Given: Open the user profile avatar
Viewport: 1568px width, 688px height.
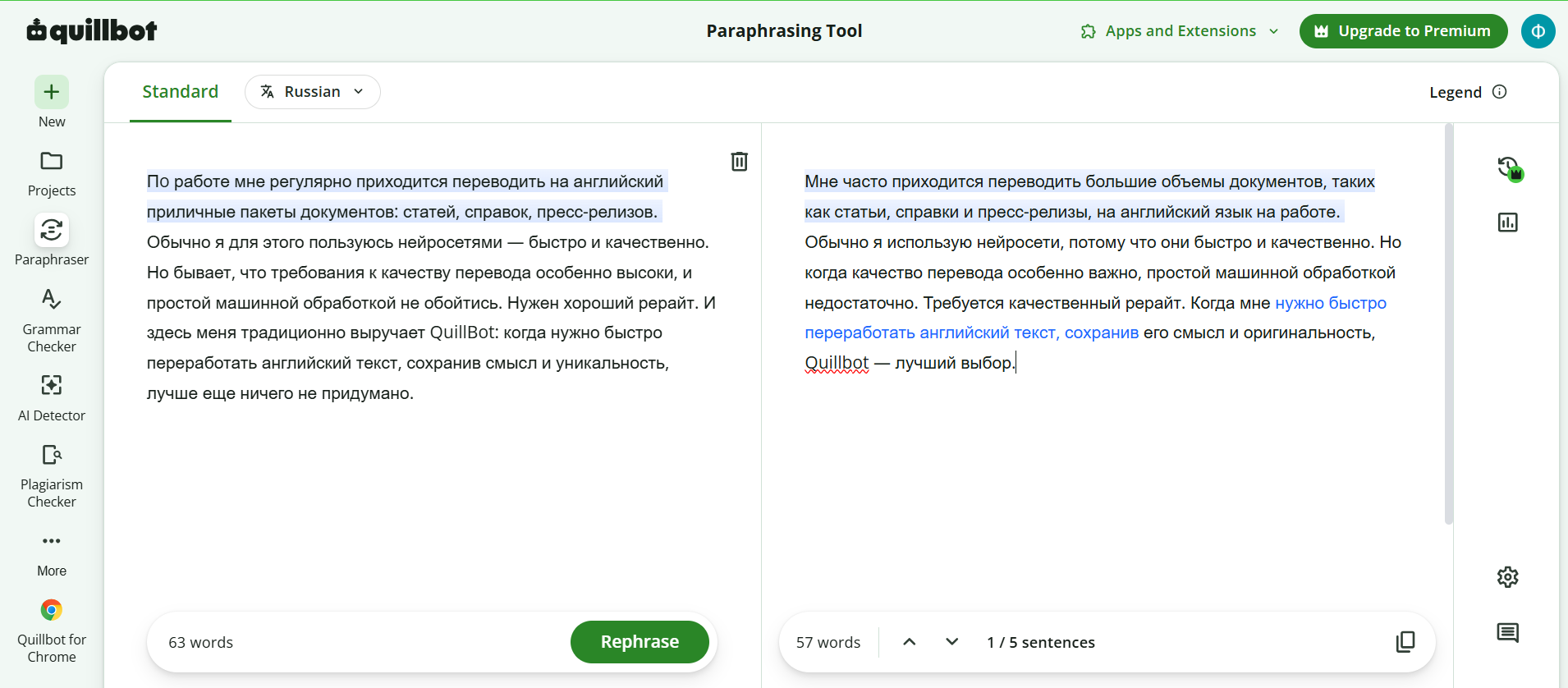Looking at the screenshot, I should click(x=1538, y=31).
